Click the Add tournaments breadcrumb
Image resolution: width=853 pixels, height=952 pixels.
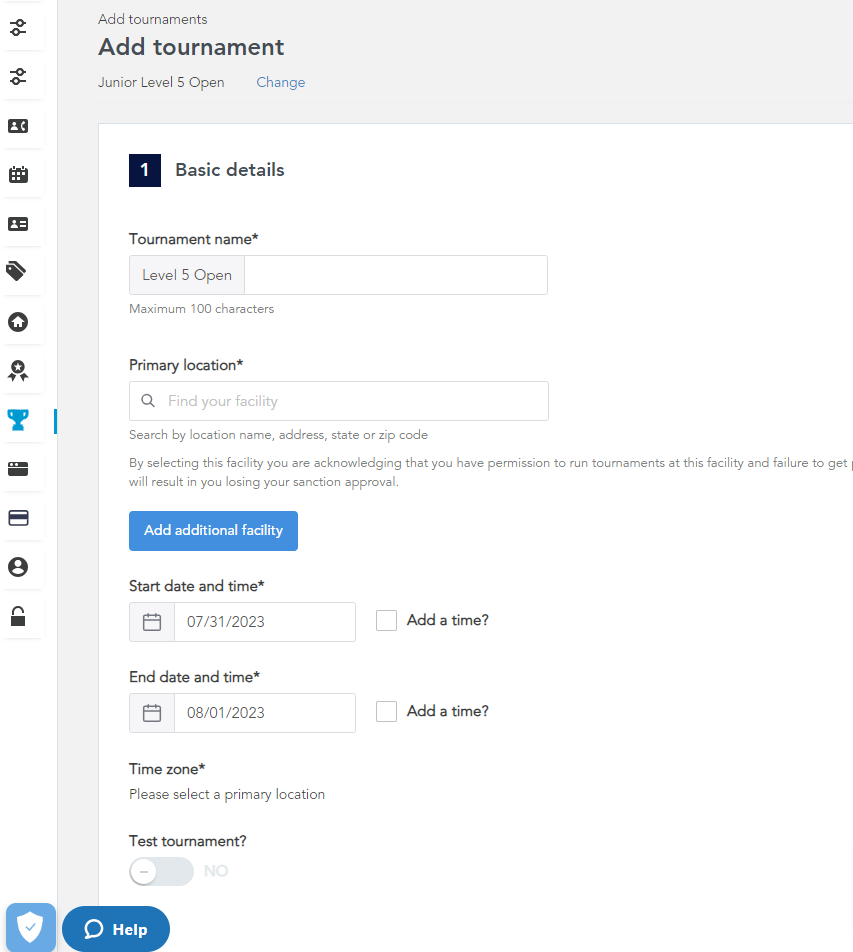pos(153,19)
